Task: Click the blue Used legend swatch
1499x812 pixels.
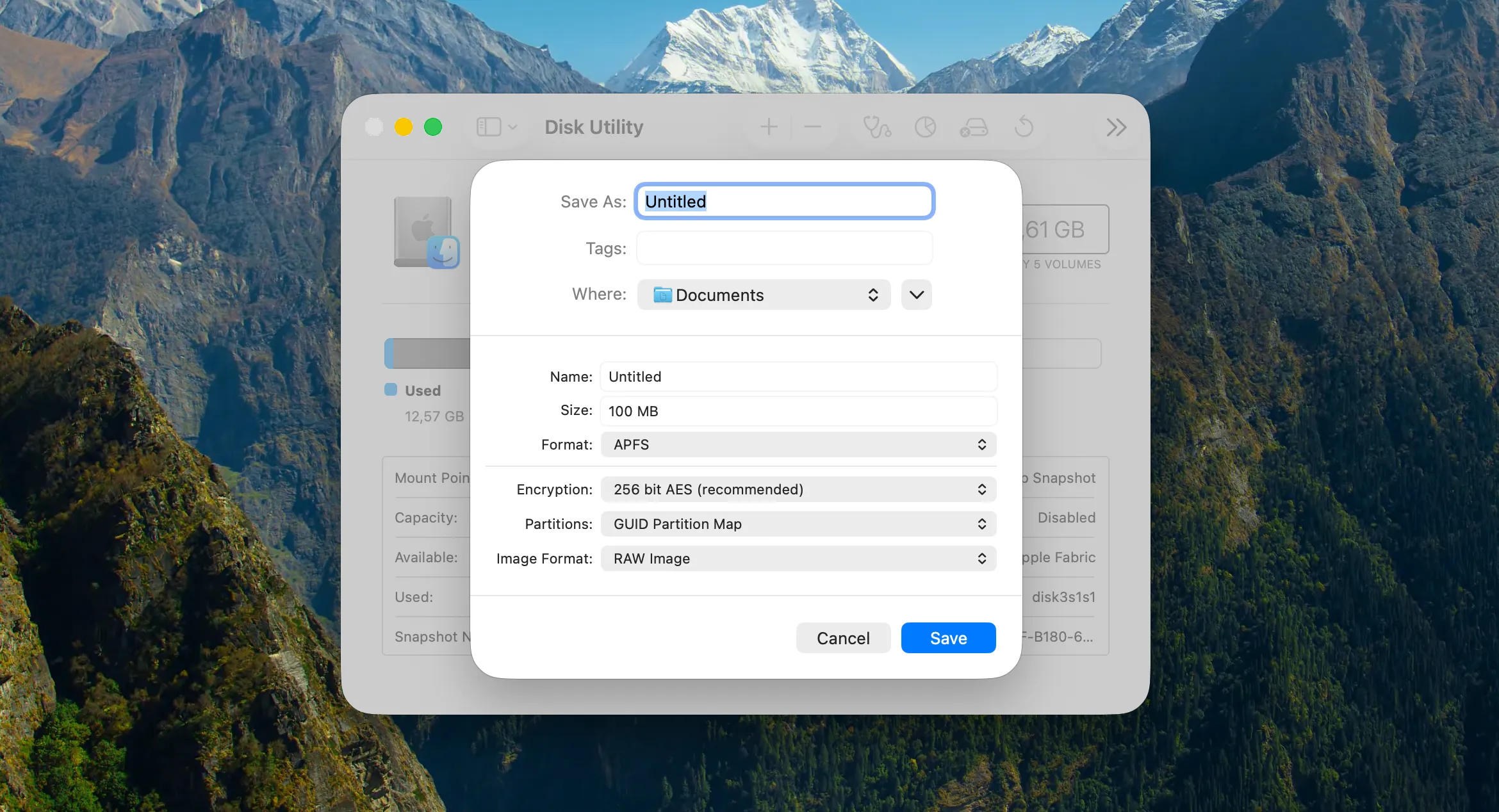Action: click(391, 389)
